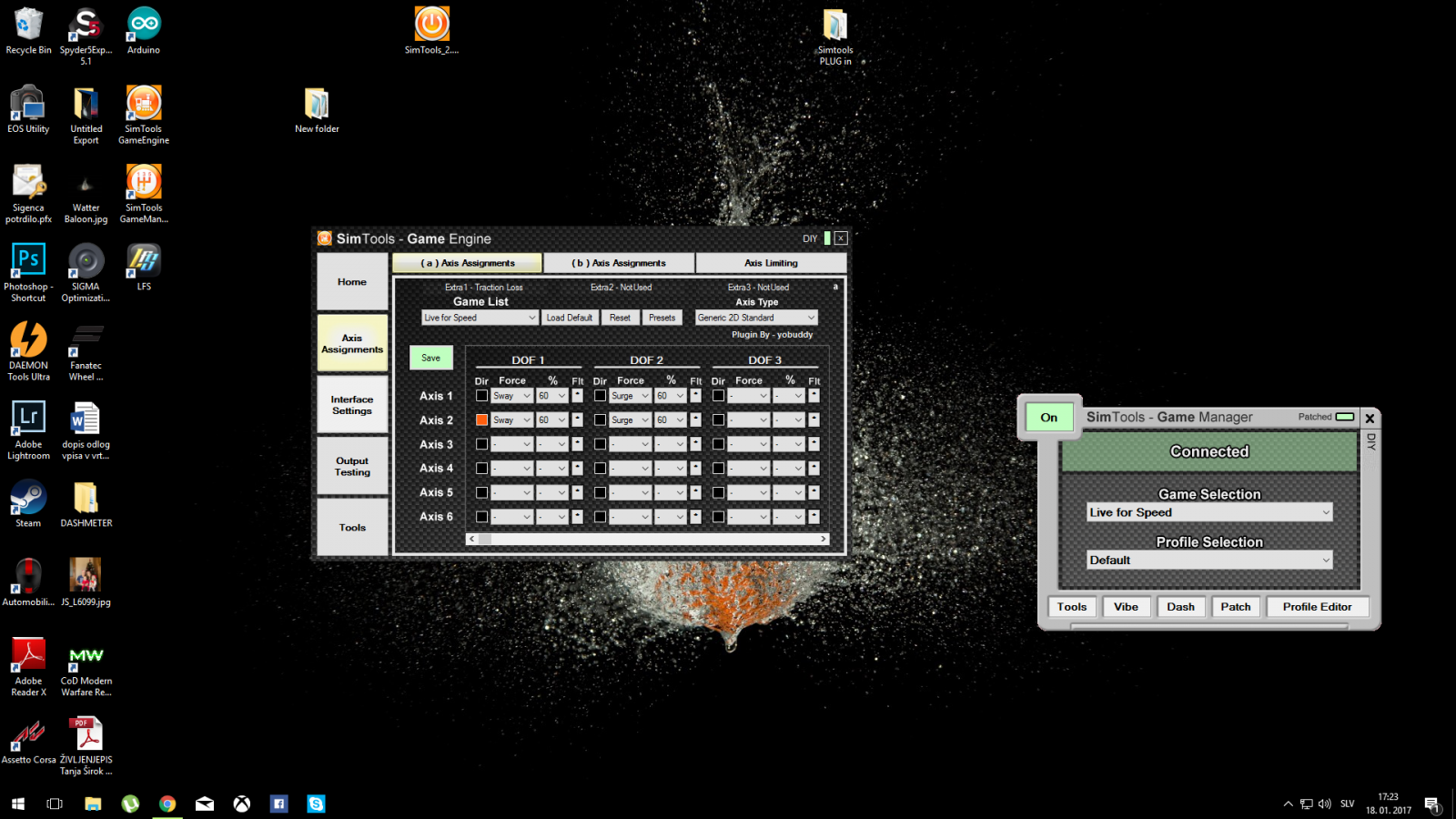The image size is (1456, 819).
Task: Click the Axis 1 DOF 1 Flt spinner
Action: tap(577, 396)
